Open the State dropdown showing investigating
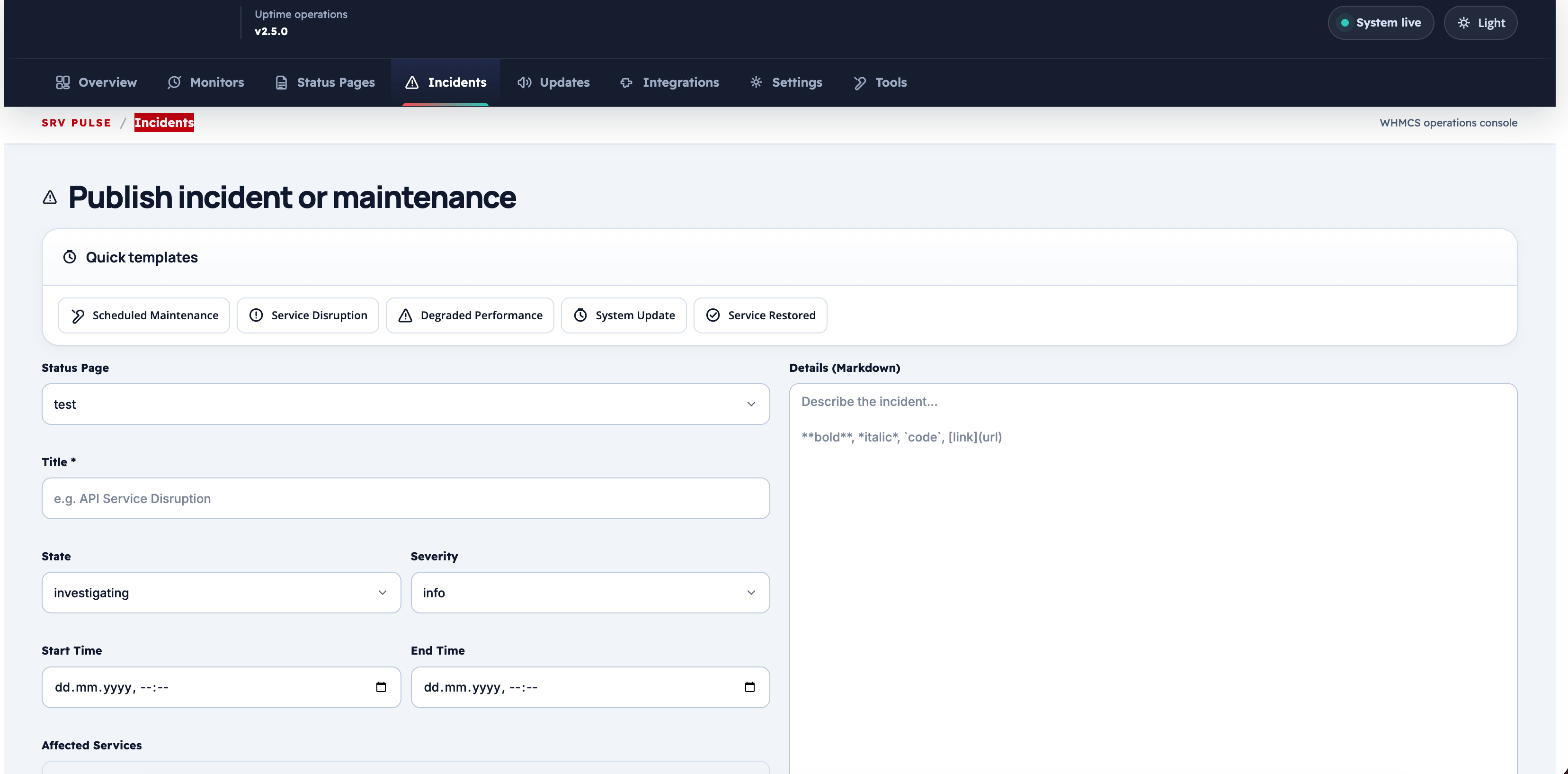 [x=222, y=593]
